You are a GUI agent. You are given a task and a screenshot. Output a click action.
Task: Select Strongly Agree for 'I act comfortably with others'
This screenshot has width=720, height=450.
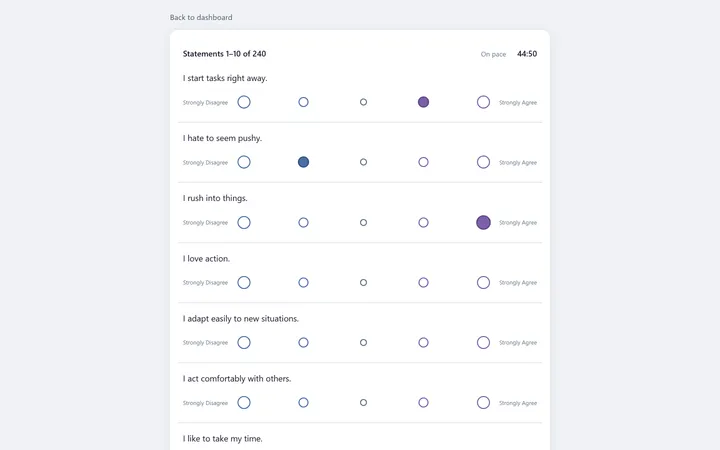point(483,403)
